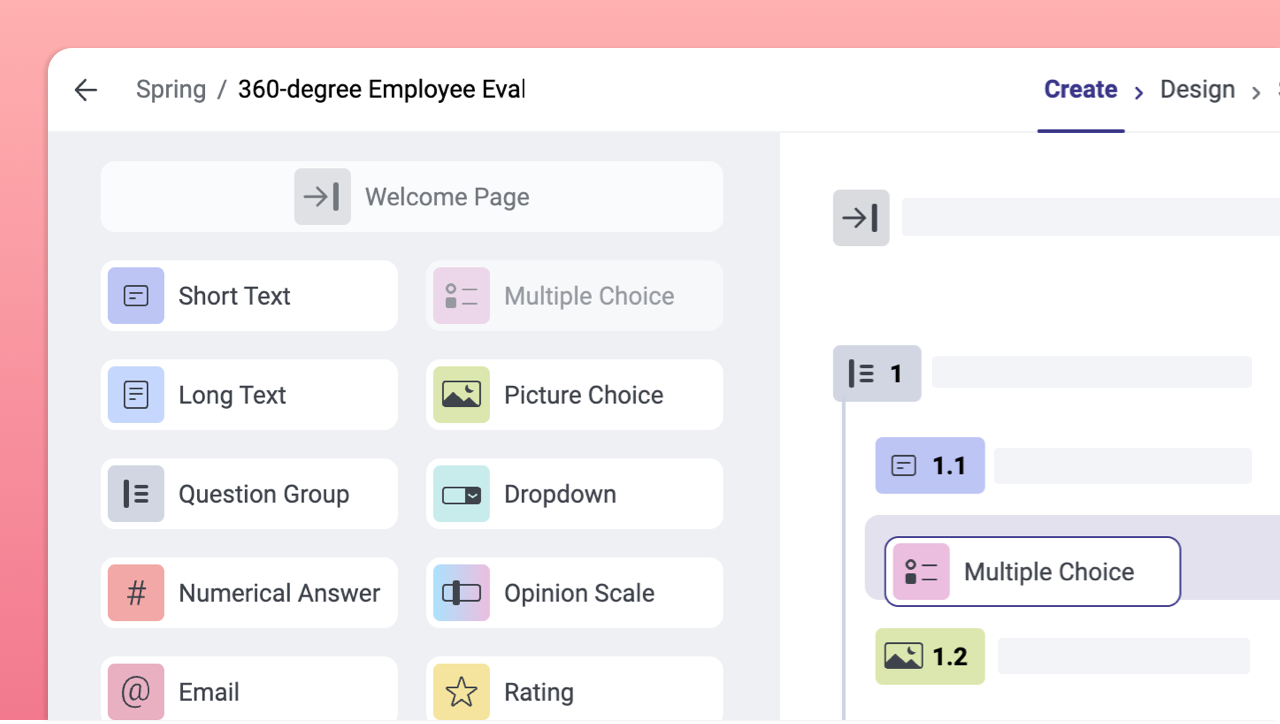Click the Numerical Answer hash icon
The height and width of the screenshot is (724, 1280).
(x=136, y=593)
